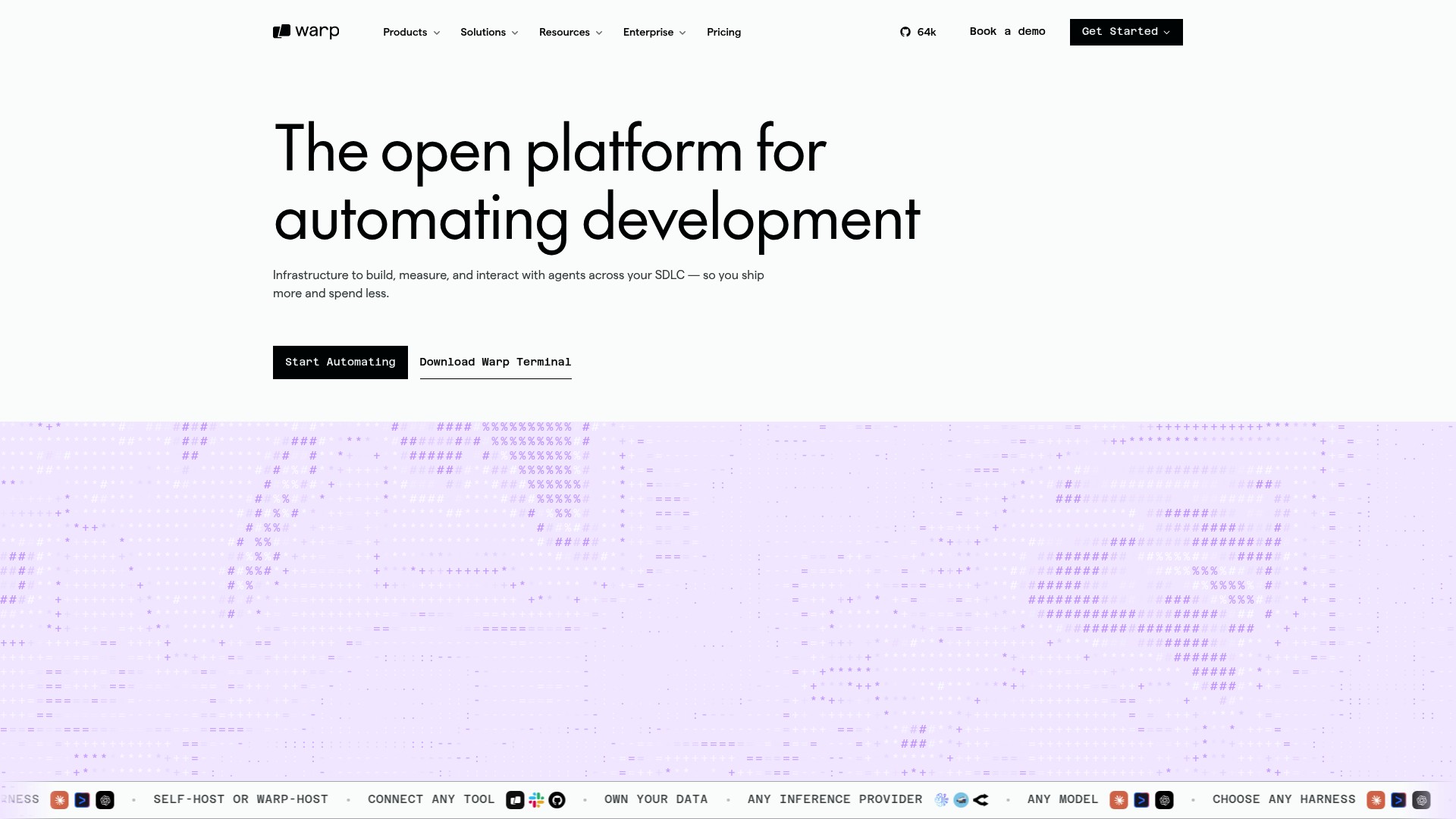
Task: Click the Claude icon next to ANY MODEL
Action: coord(1119,800)
